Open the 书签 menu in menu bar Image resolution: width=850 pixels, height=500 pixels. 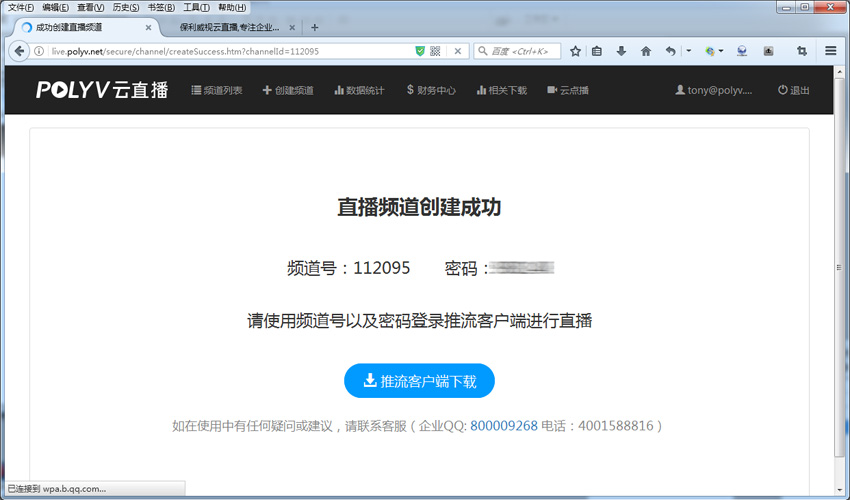(x=161, y=7)
